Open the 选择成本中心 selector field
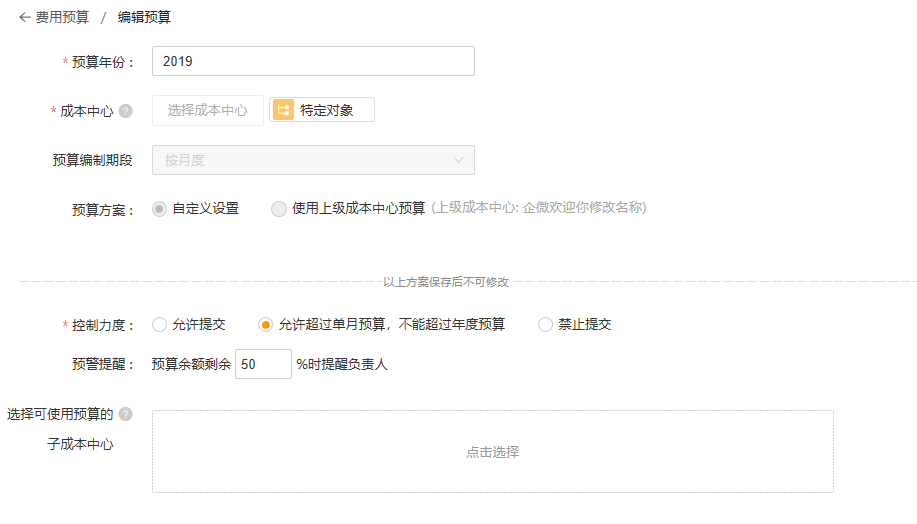 pos(208,110)
